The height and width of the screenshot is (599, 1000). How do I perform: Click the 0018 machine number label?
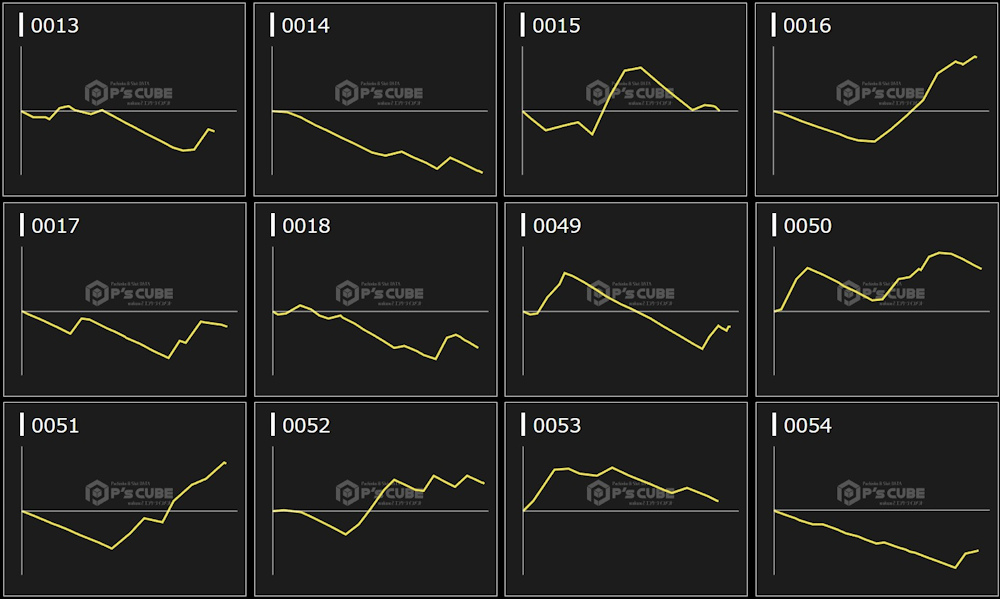(x=306, y=226)
